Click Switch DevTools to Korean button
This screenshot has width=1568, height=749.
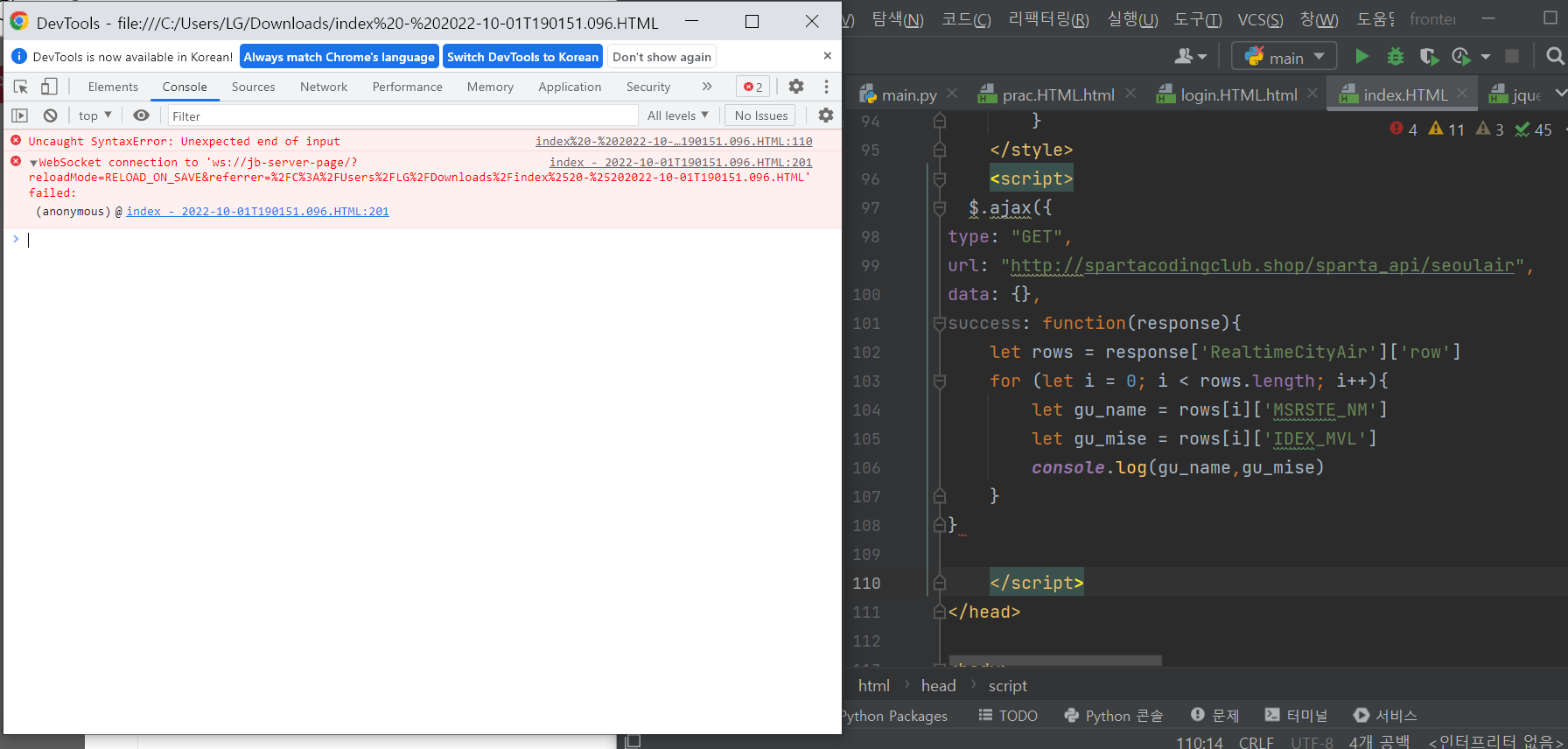coord(522,57)
